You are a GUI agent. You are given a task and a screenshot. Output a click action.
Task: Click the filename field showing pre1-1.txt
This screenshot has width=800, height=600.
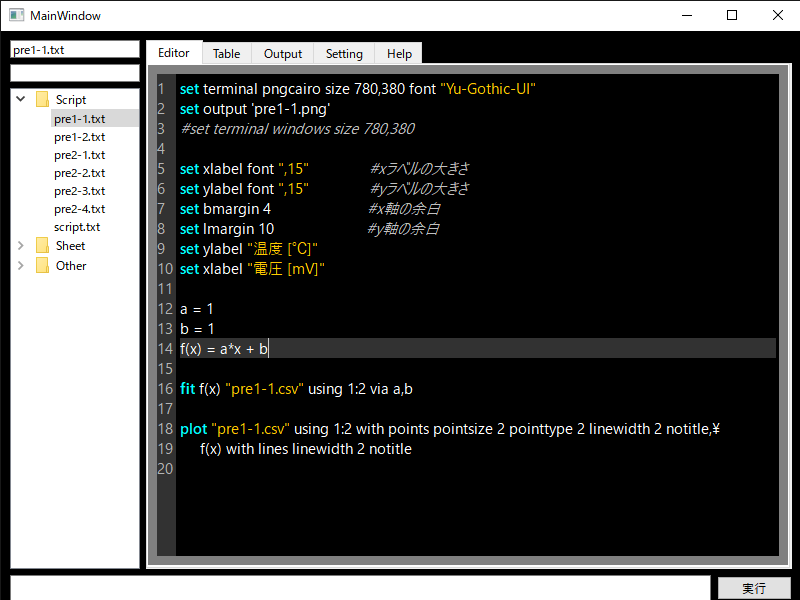coord(75,48)
